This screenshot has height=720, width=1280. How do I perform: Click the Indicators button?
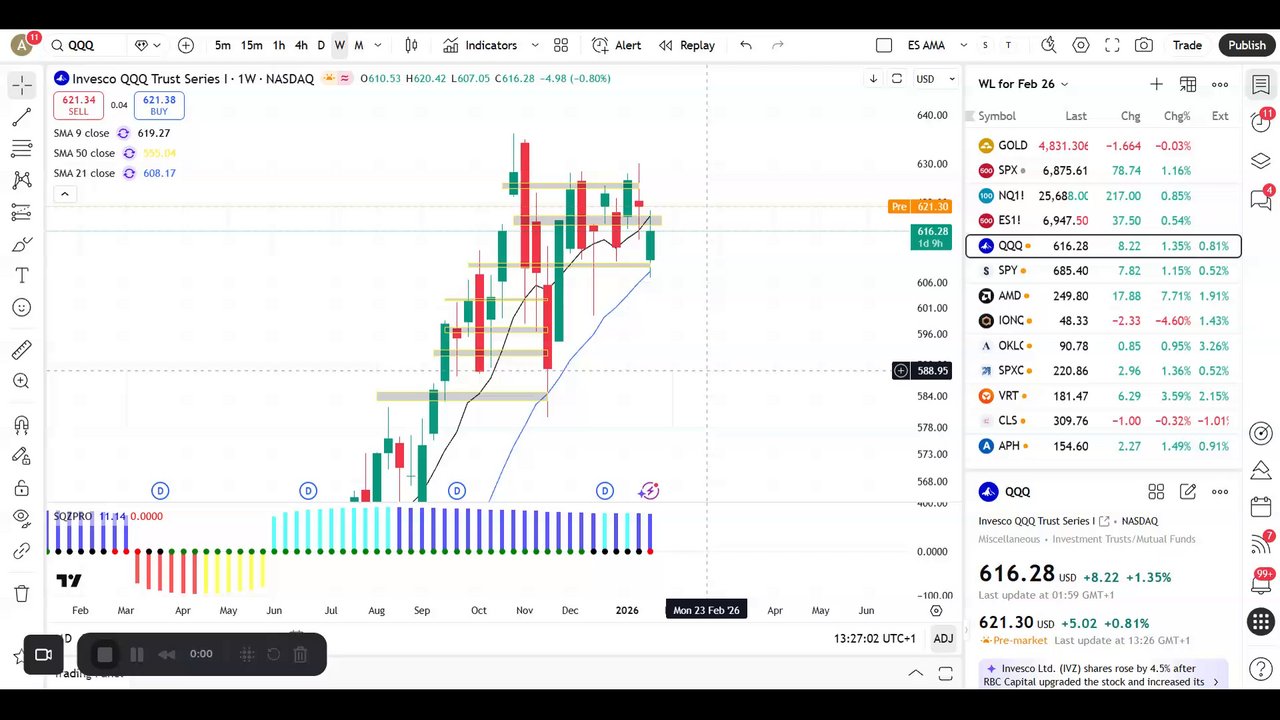pos(480,45)
